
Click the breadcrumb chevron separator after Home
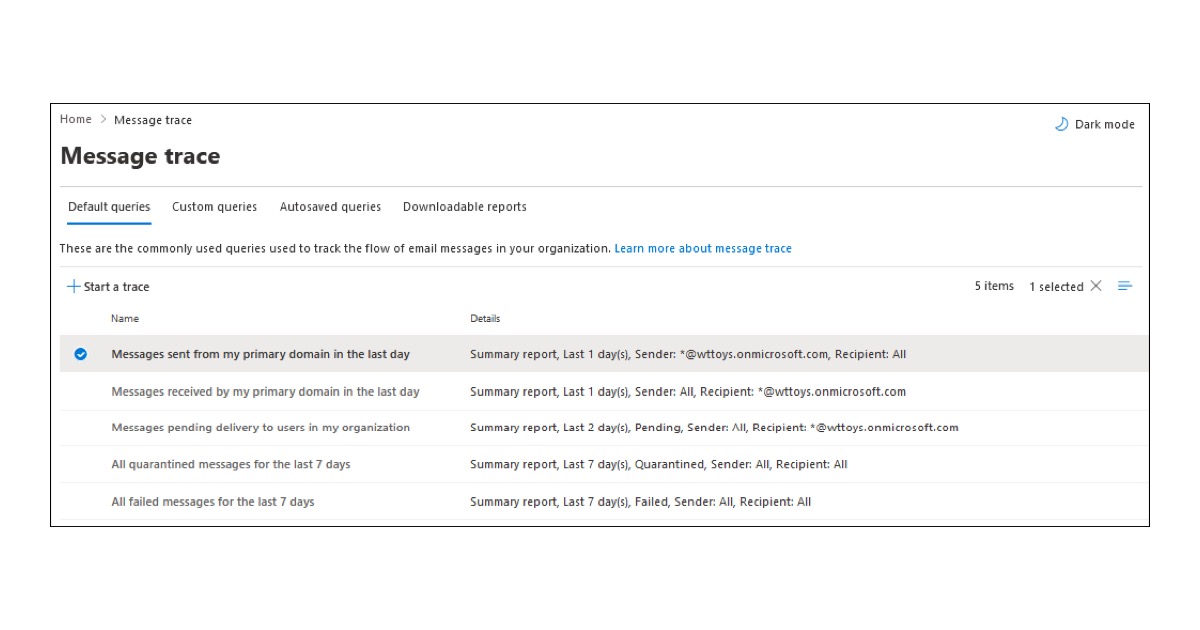(x=103, y=119)
